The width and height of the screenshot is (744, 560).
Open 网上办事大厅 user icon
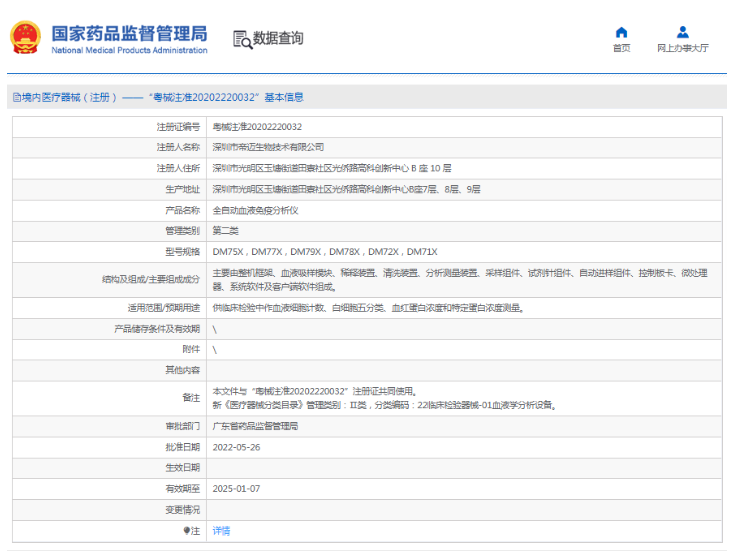(x=682, y=32)
